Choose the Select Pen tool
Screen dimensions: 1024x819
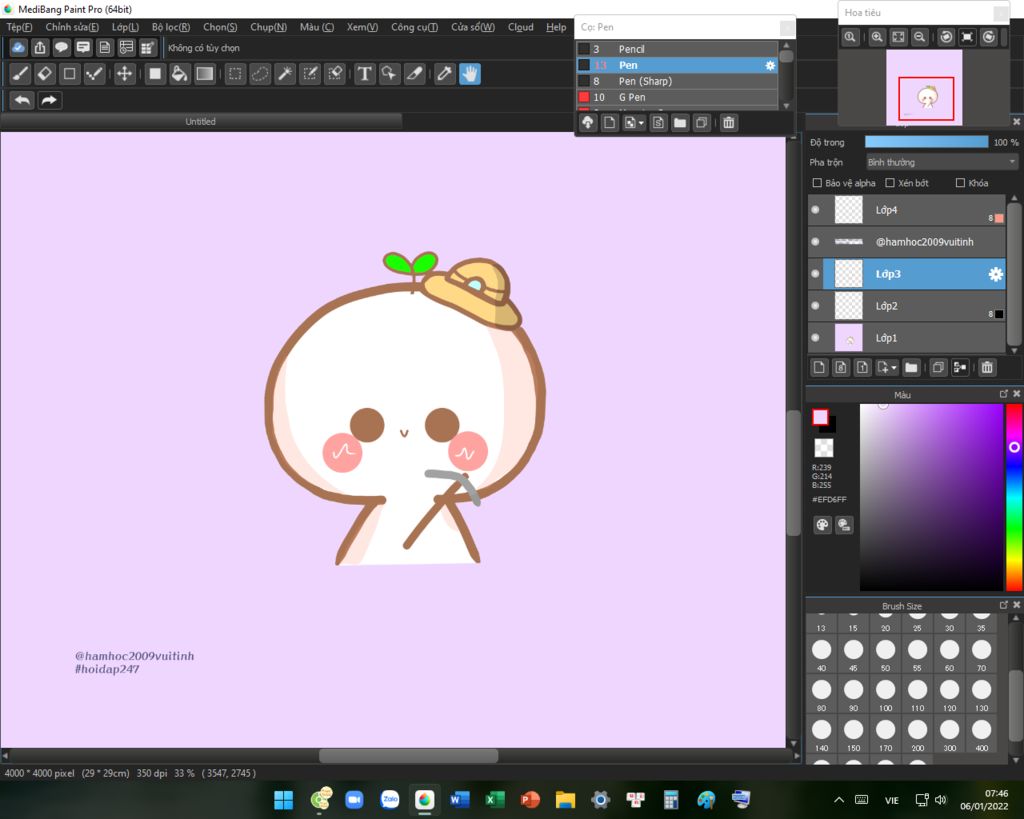pyautogui.click(x=310, y=74)
